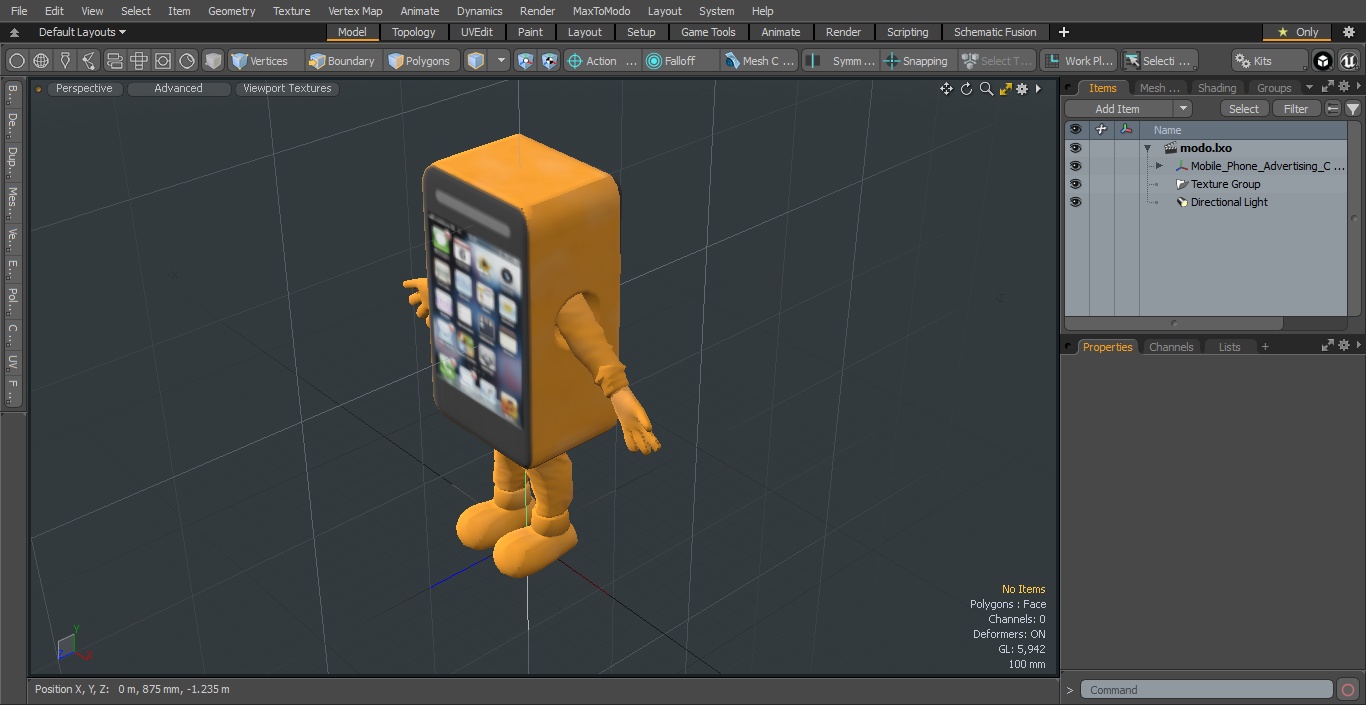Select the curve tool icon
Viewport: 1366px width, 705px height.
click(89, 61)
